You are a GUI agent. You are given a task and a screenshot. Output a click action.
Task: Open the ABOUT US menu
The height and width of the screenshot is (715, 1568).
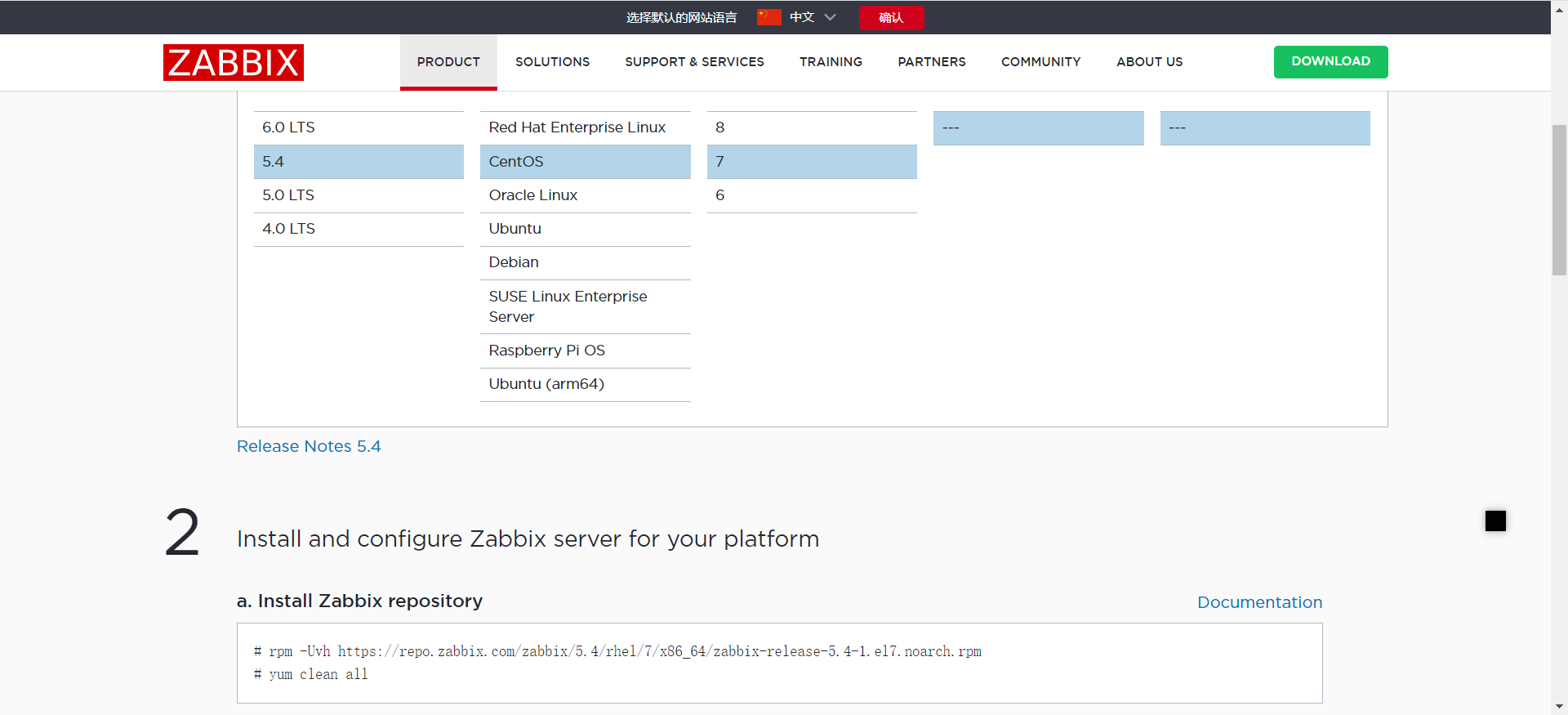click(x=1149, y=62)
